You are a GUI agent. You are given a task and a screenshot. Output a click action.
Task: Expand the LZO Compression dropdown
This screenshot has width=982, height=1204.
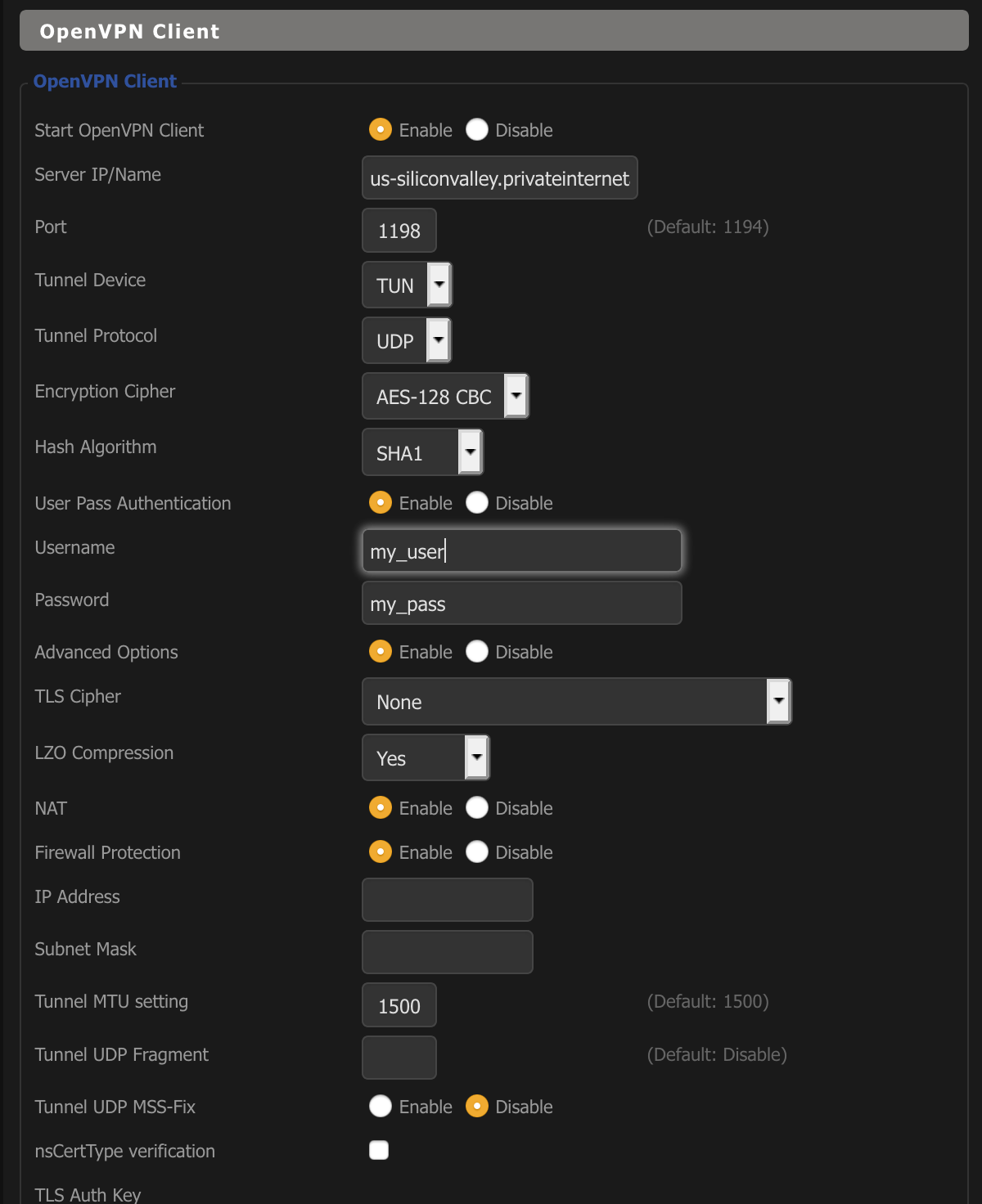[x=426, y=758]
